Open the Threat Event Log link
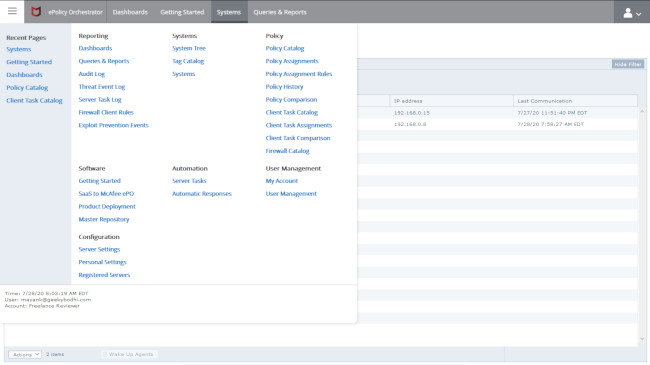 coord(102,87)
